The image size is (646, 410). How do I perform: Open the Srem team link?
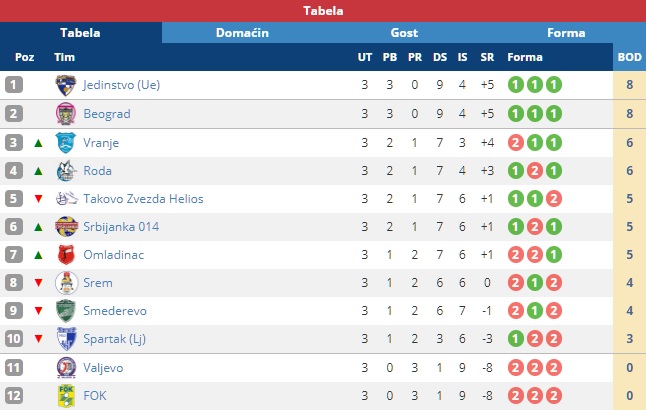click(98, 283)
